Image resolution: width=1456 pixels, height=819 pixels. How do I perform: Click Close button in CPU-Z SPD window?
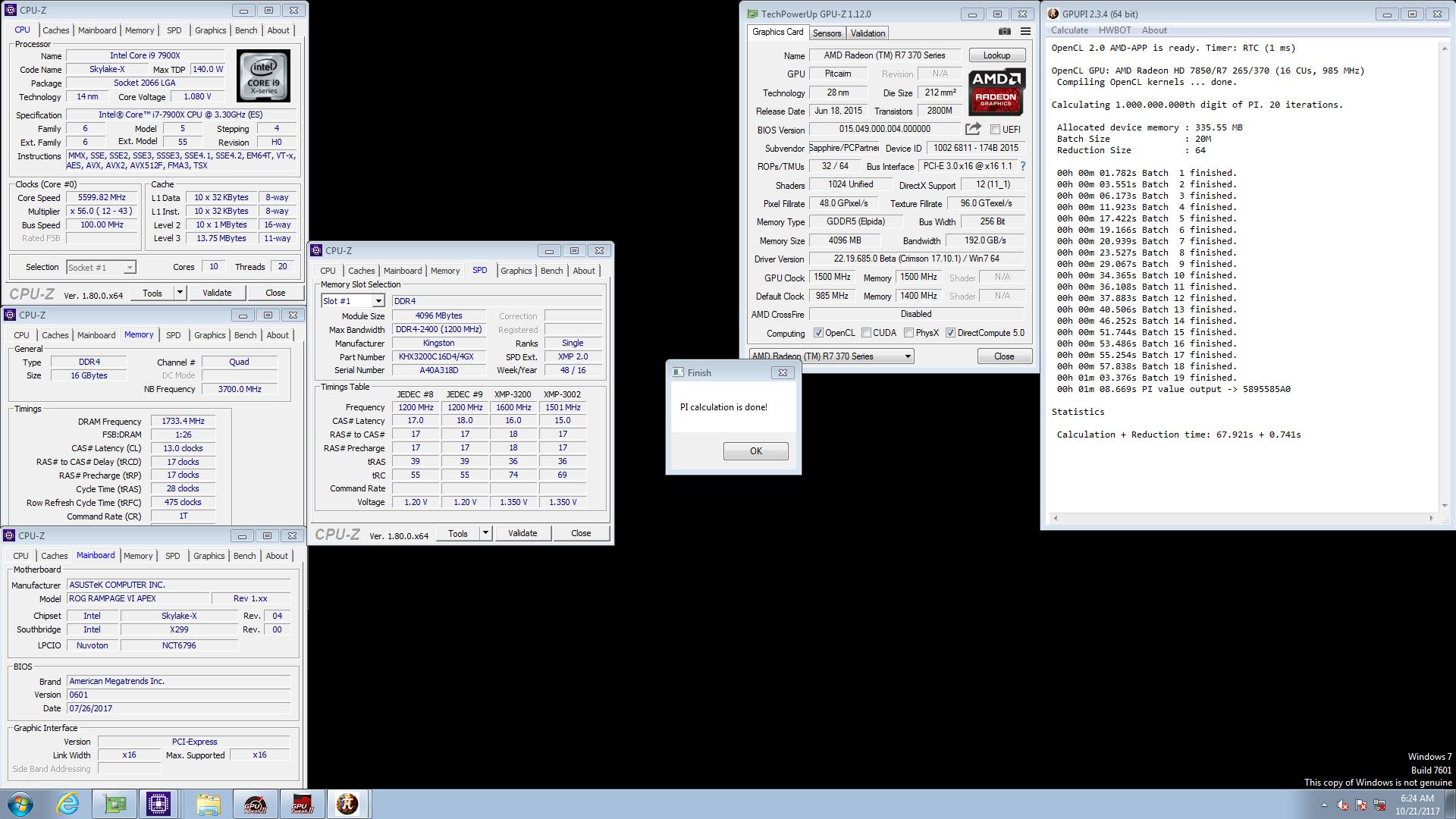pyautogui.click(x=581, y=533)
